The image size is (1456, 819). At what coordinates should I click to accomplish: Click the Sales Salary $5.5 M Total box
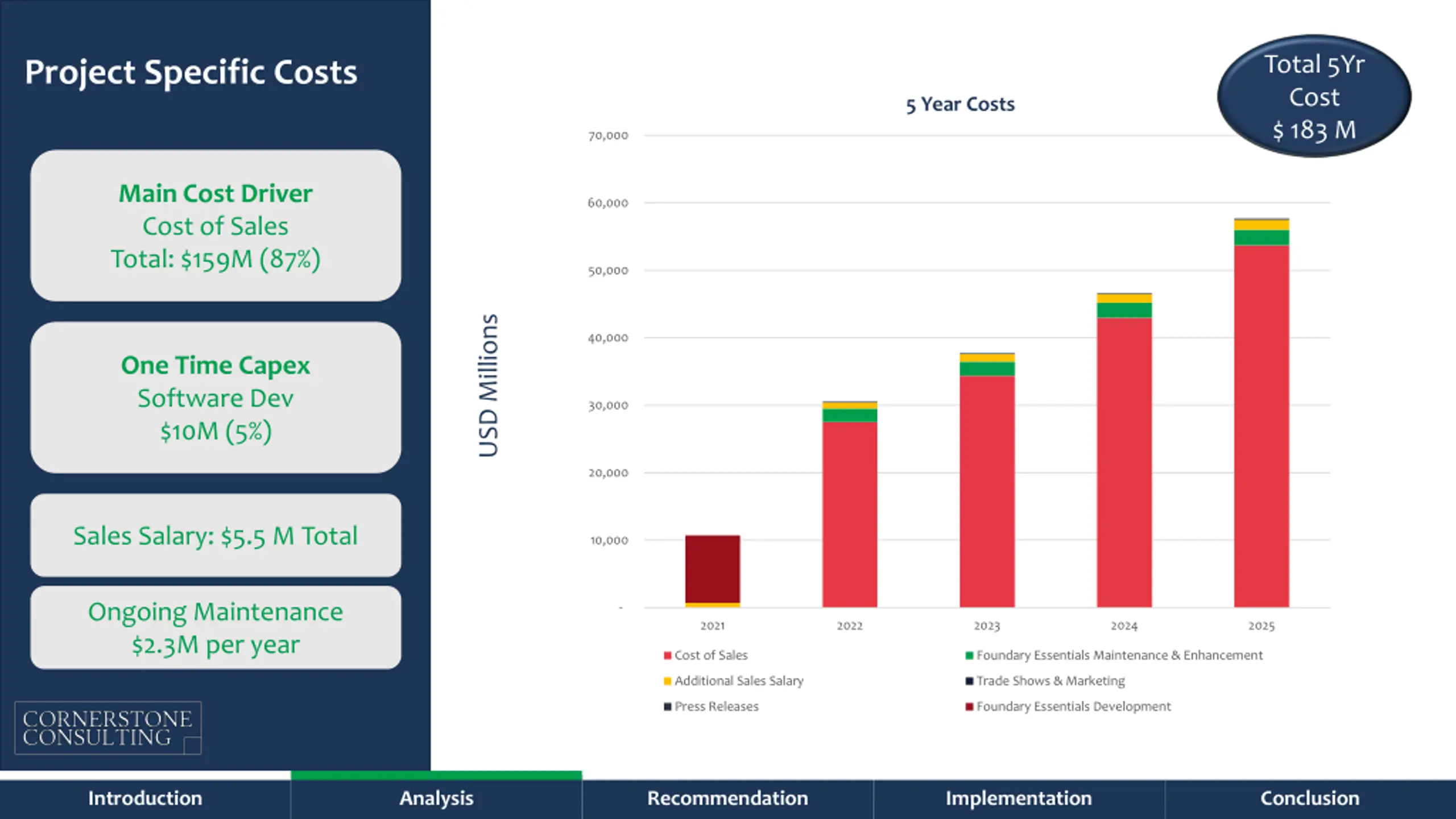[x=216, y=536]
